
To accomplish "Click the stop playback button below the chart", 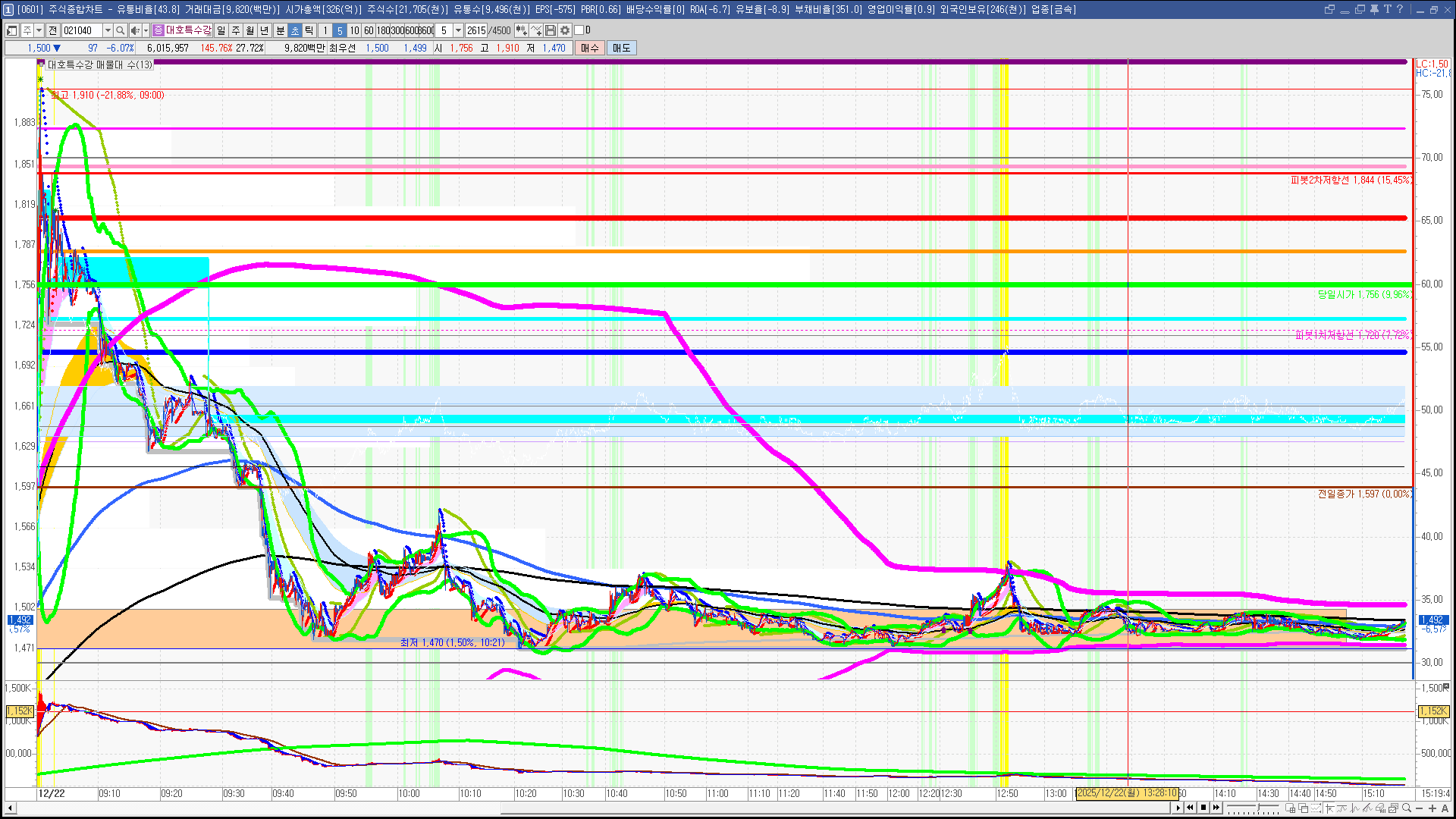I will [x=1203, y=808].
